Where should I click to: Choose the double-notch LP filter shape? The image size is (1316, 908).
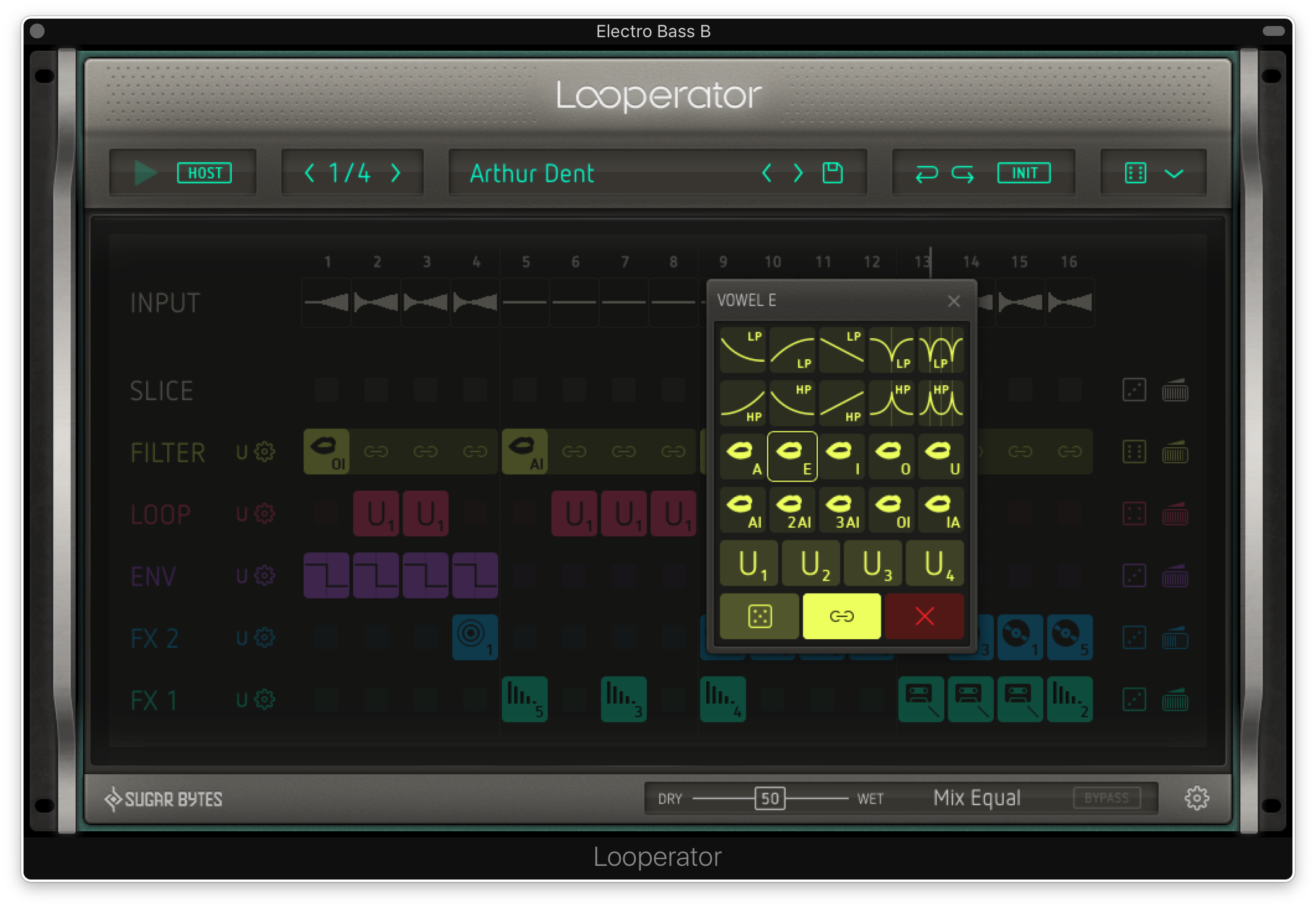941,350
